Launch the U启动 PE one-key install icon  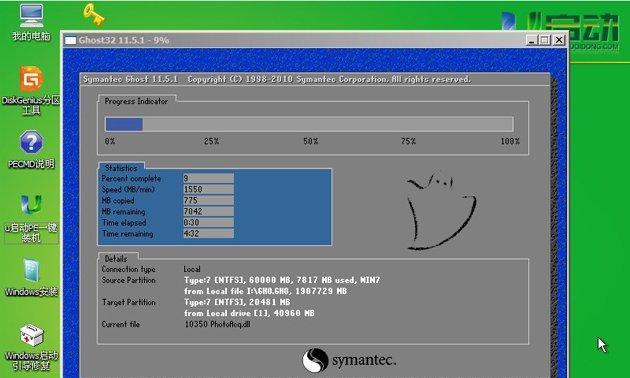coord(31,218)
